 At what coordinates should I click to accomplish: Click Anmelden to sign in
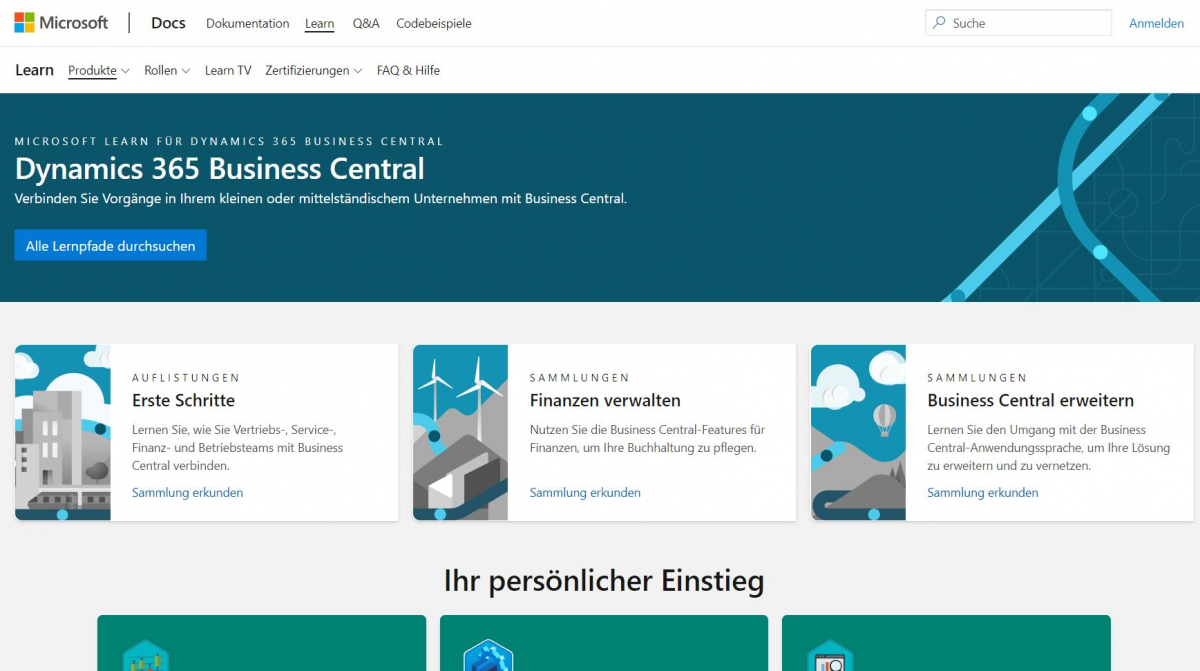[1156, 23]
